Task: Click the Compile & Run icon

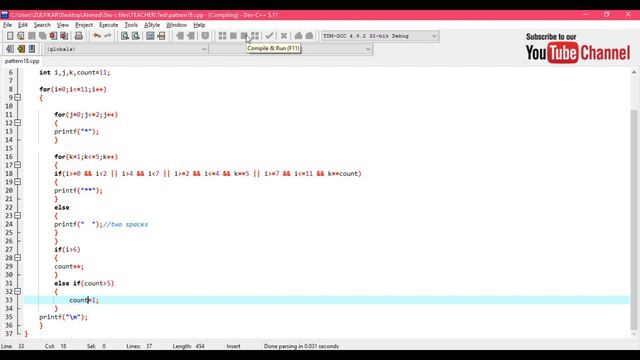Action: tap(244, 36)
